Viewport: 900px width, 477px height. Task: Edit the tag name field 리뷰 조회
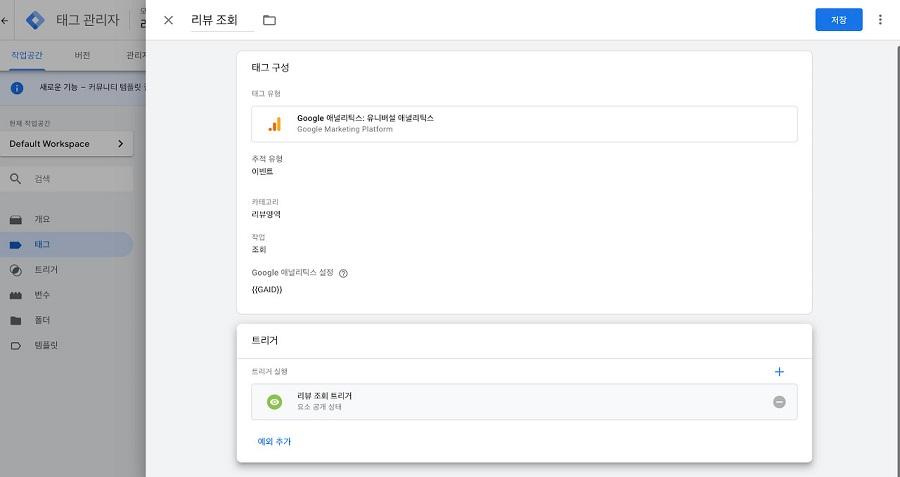pos(222,20)
